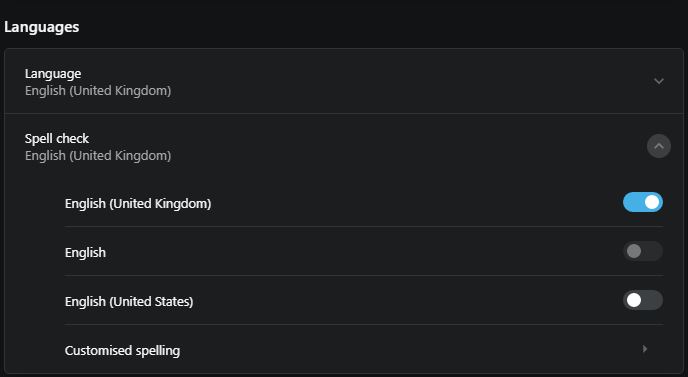This screenshot has width=688, height=377.
Task: Click the current language value under Spell check
Action: (98, 156)
